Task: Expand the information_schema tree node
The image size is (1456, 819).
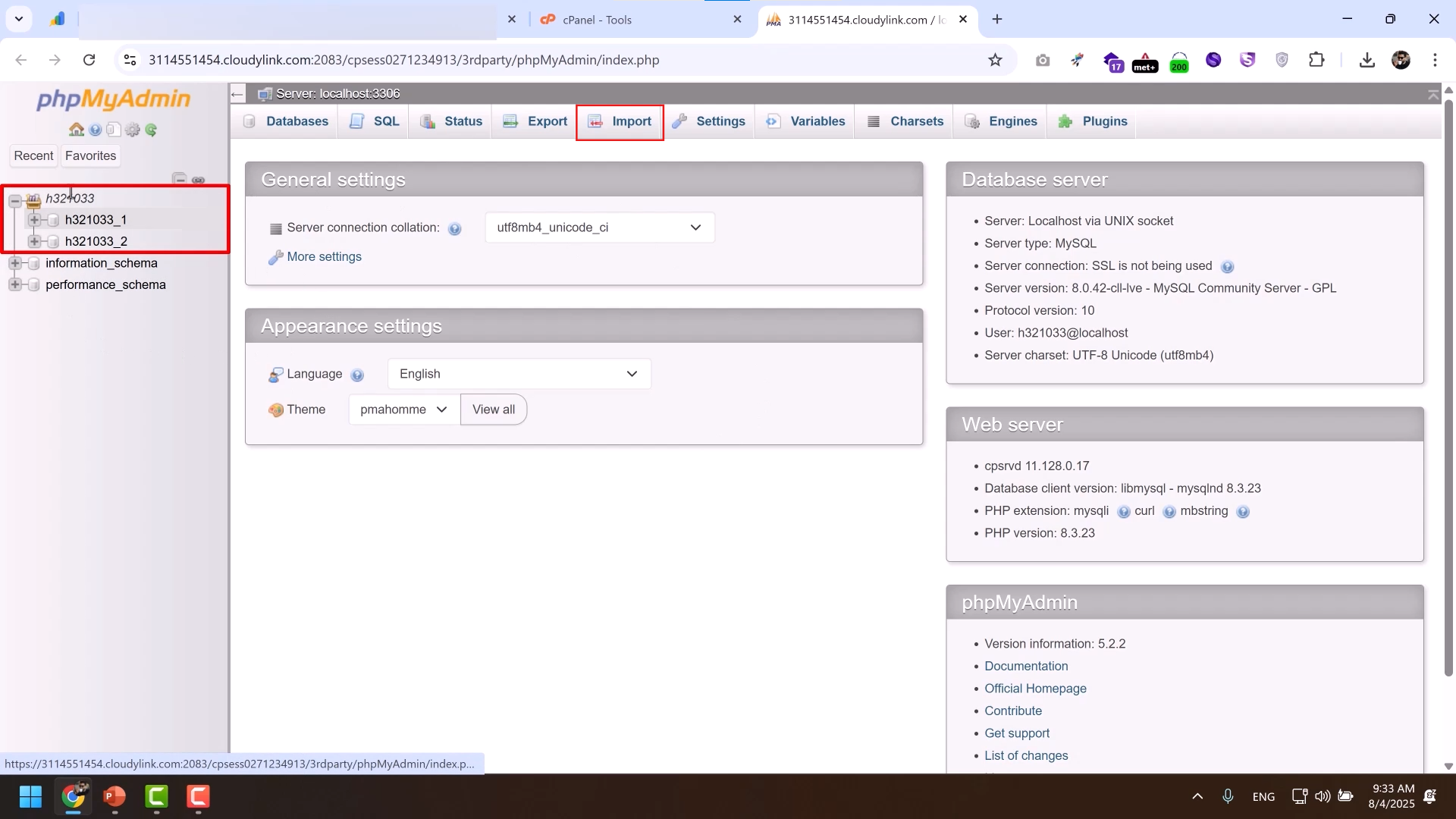Action: click(x=14, y=263)
